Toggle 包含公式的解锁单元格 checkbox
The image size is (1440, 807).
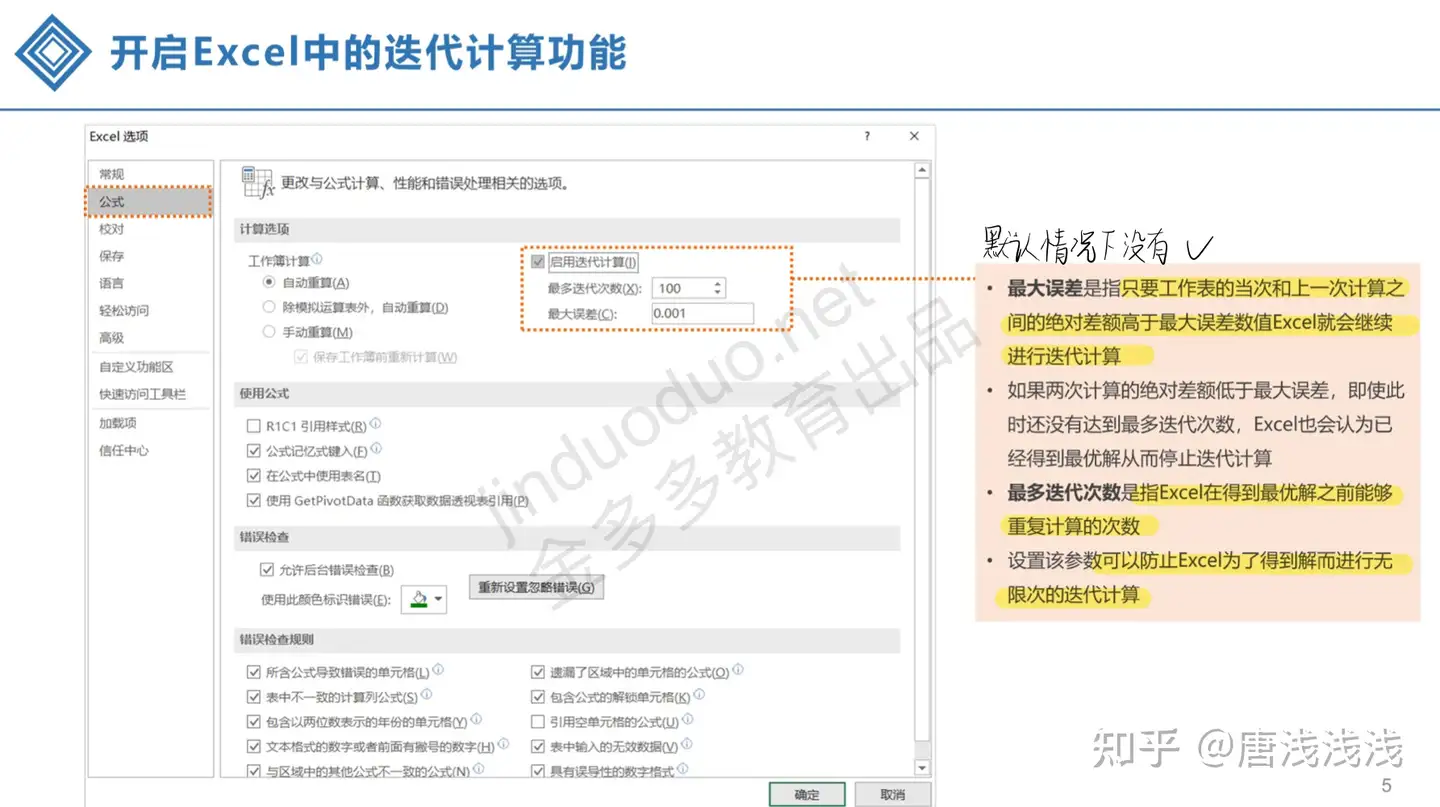[538, 696]
